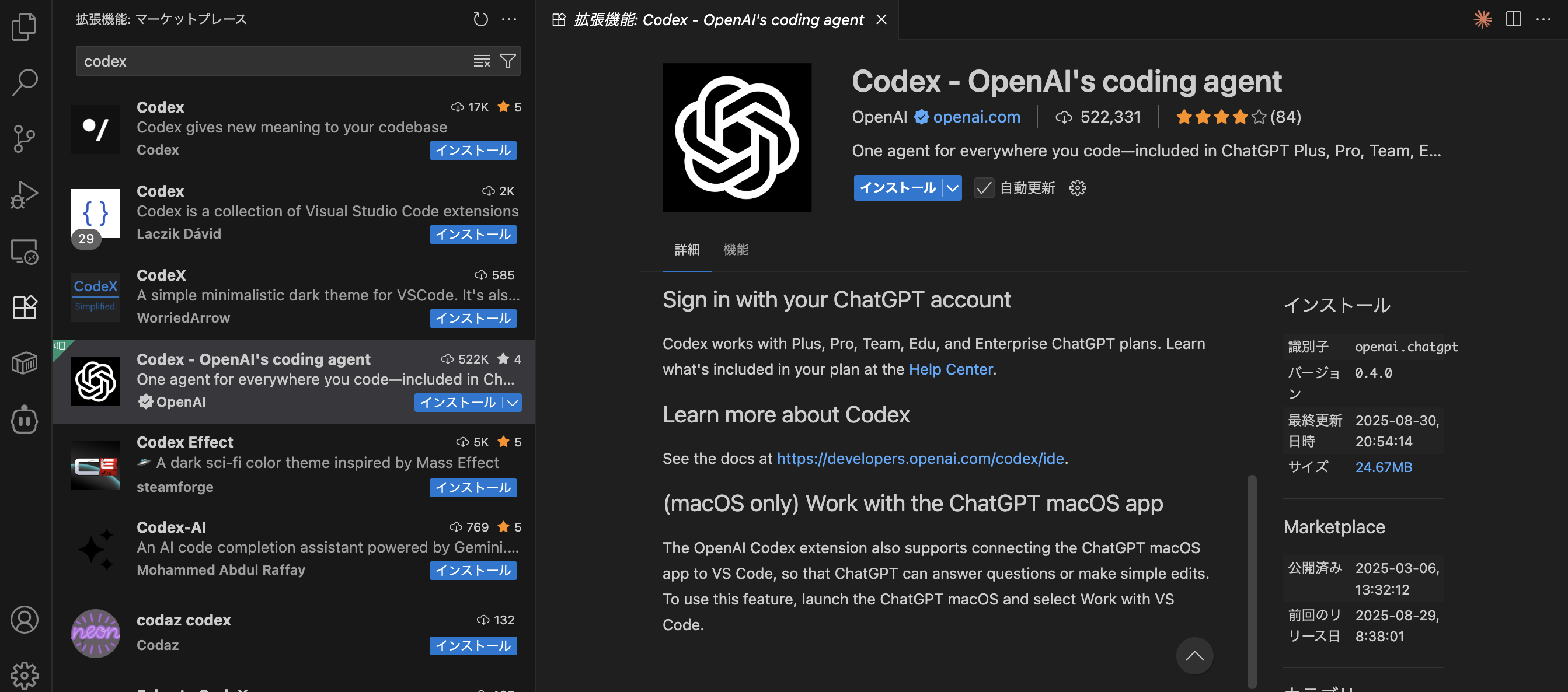Clear extension search results icon
Image resolution: width=1568 pixels, height=692 pixels.
[x=482, y=61]
